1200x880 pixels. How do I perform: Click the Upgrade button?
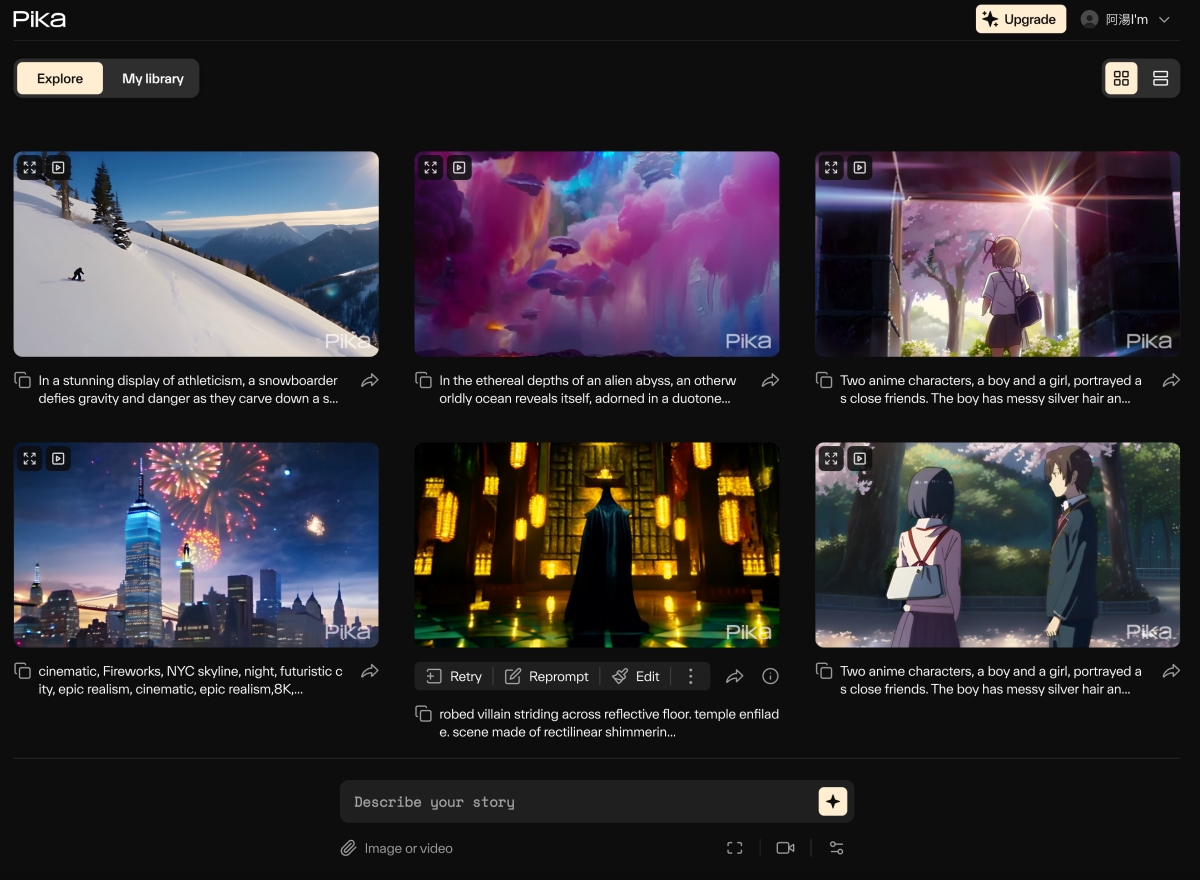1021,19
